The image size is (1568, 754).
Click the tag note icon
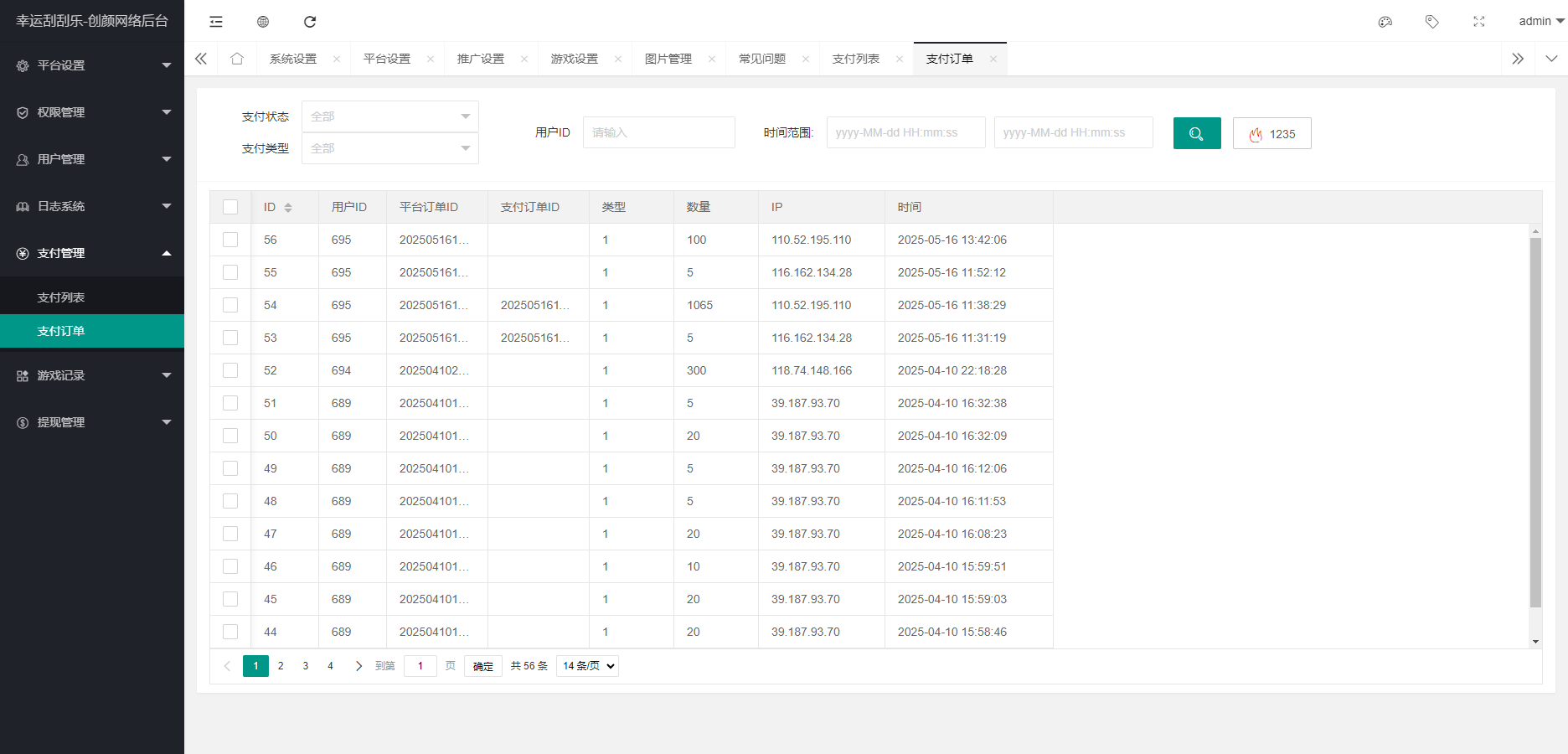[1432, 22]
